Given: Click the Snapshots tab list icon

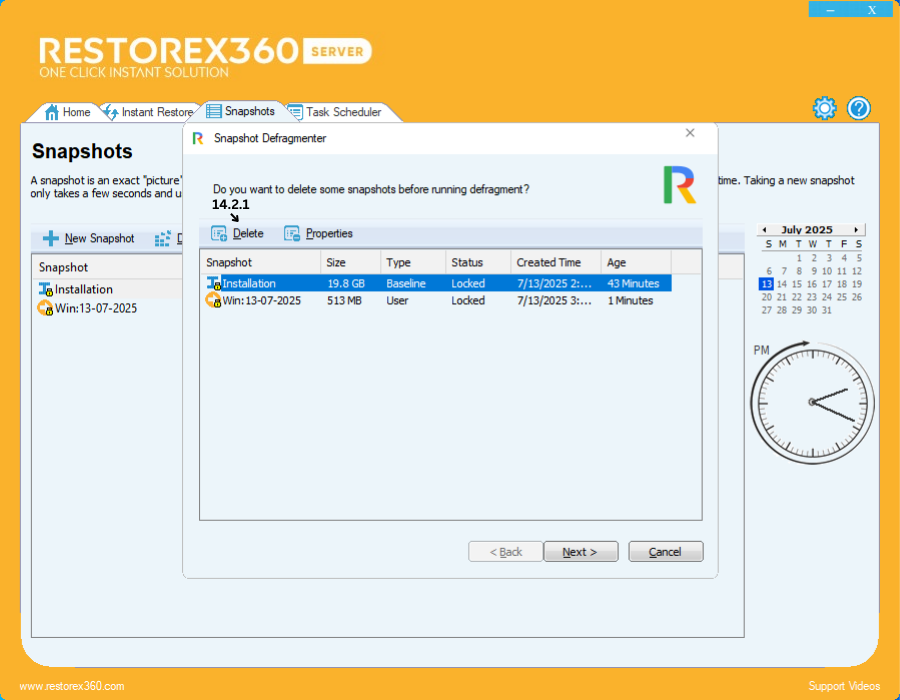Looking at the screenshot, I should [x=214, y=111].
